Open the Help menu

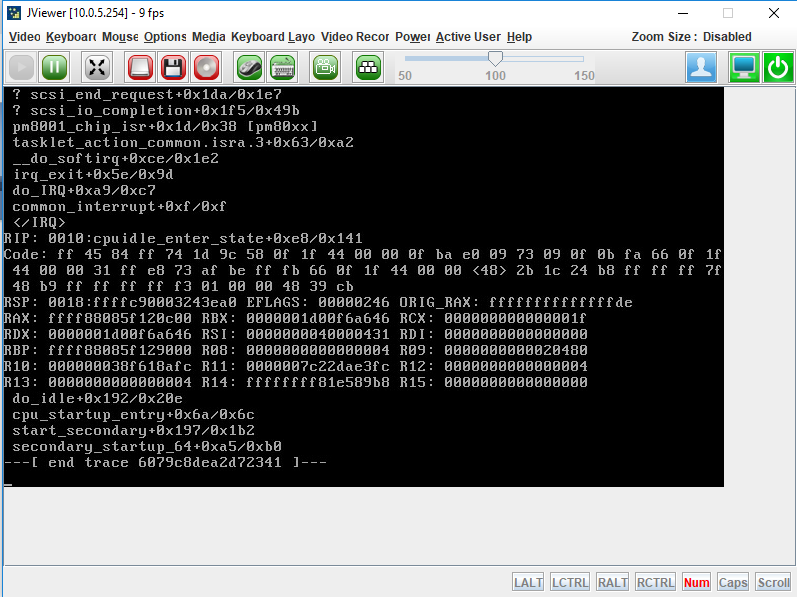pos(519,37)
